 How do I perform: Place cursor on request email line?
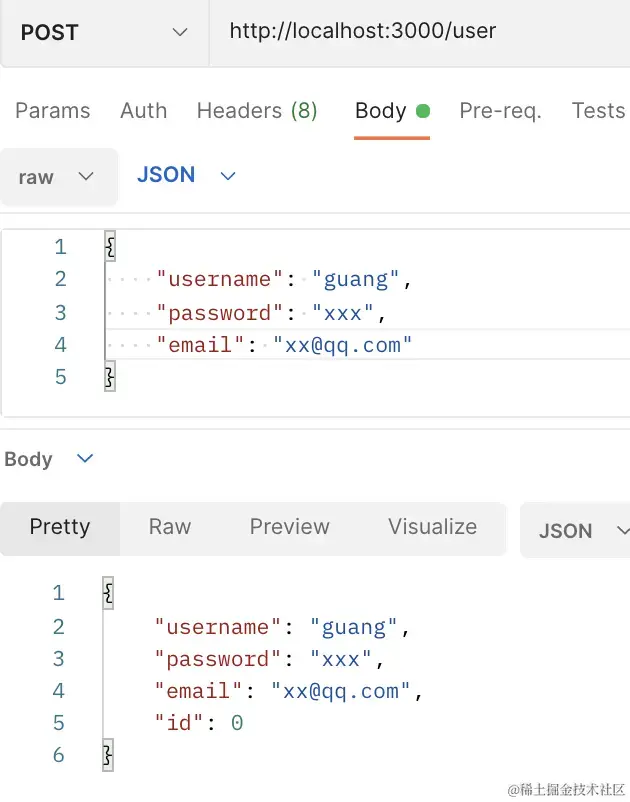point(284,345)
